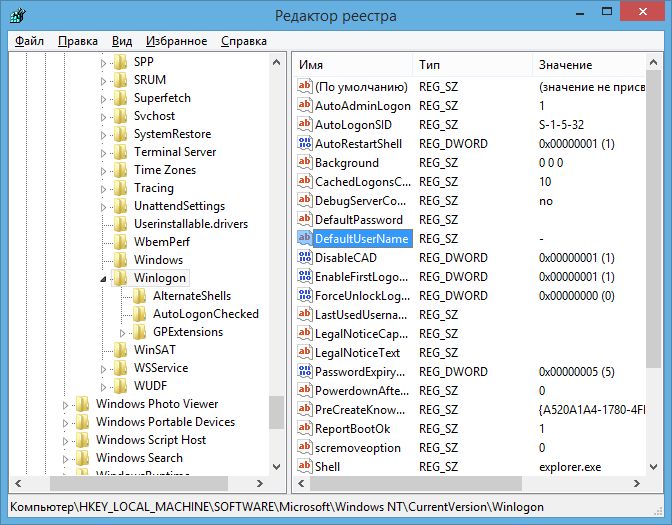Click the string icon of the (По умолчанию) value

point(305,86)
